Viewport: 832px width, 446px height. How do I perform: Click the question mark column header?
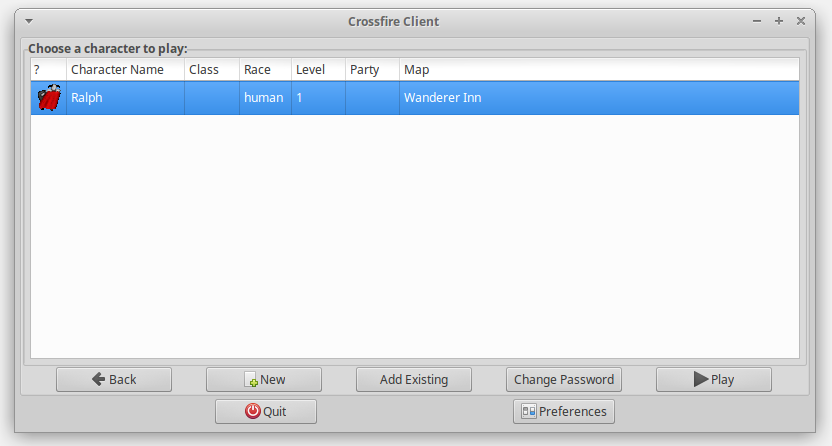tap(48, 70)
